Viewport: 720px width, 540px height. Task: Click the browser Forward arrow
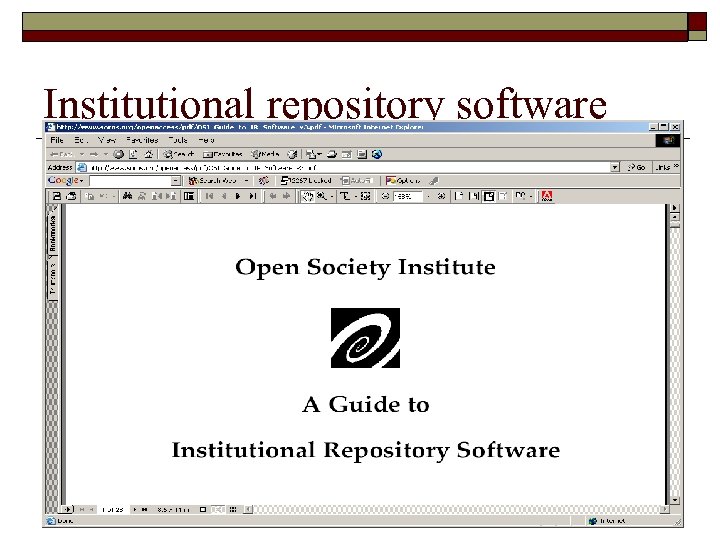pos(94,154)
